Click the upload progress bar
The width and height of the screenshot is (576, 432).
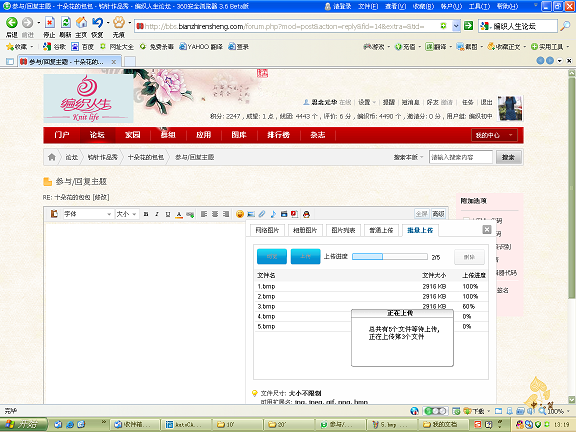point(390,256)
